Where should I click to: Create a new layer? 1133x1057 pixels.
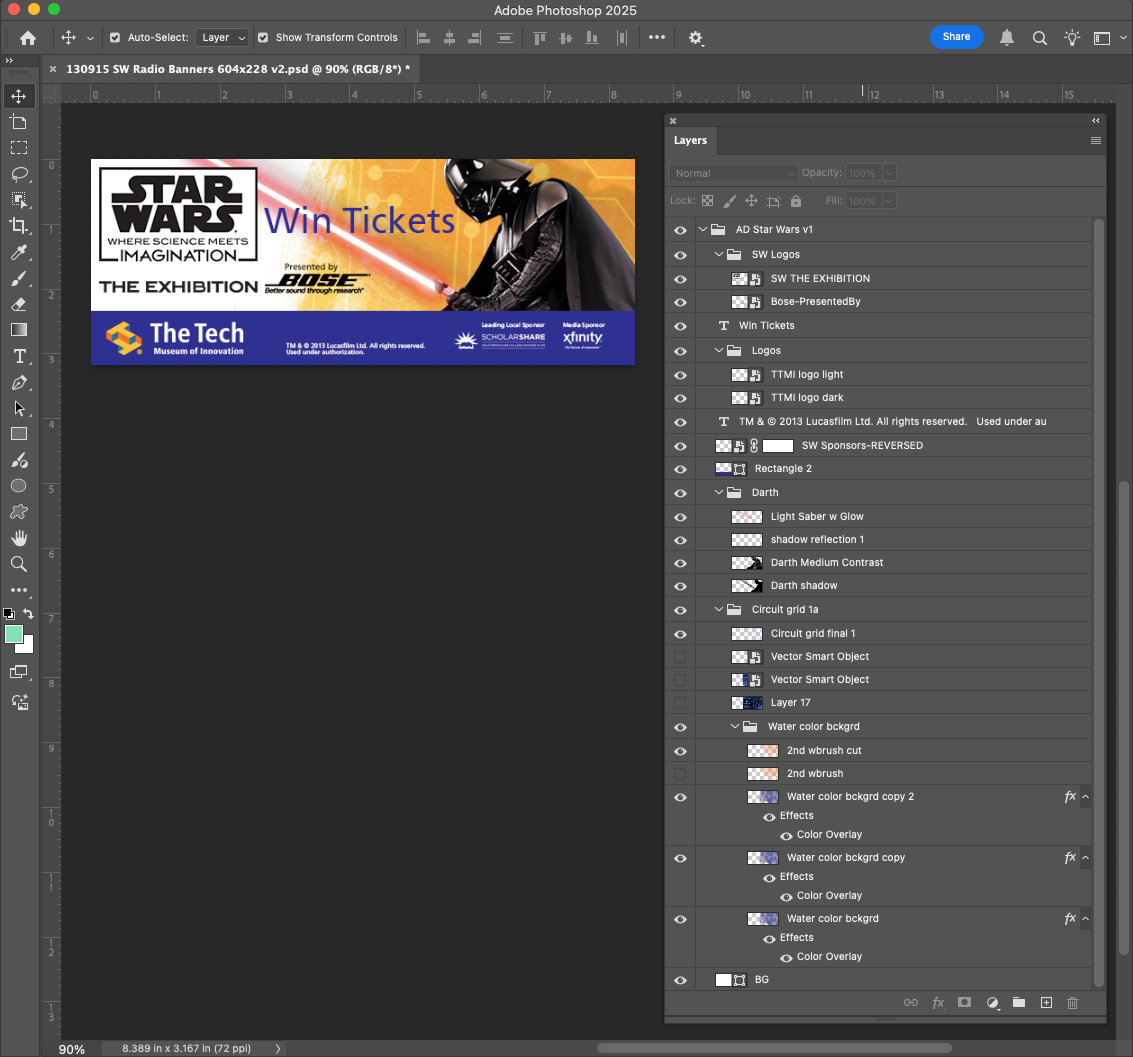click(x=1046, y=1003)
